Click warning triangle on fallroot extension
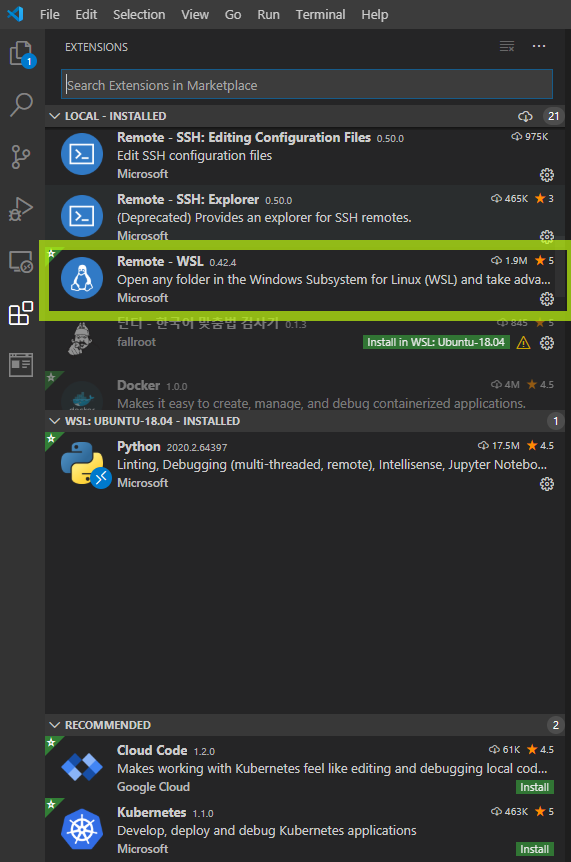Image resolution: width=571 pixels, height=862 pixels. pyautogui.click(x=523, y=342)
